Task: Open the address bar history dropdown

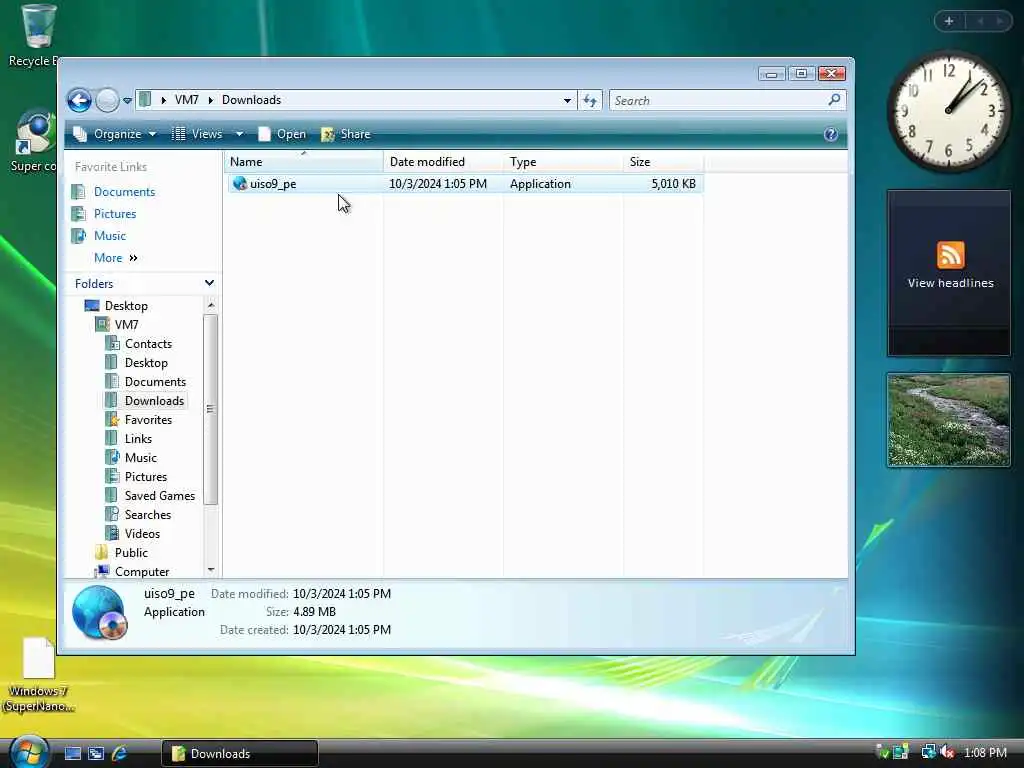Action: (567, 101)
